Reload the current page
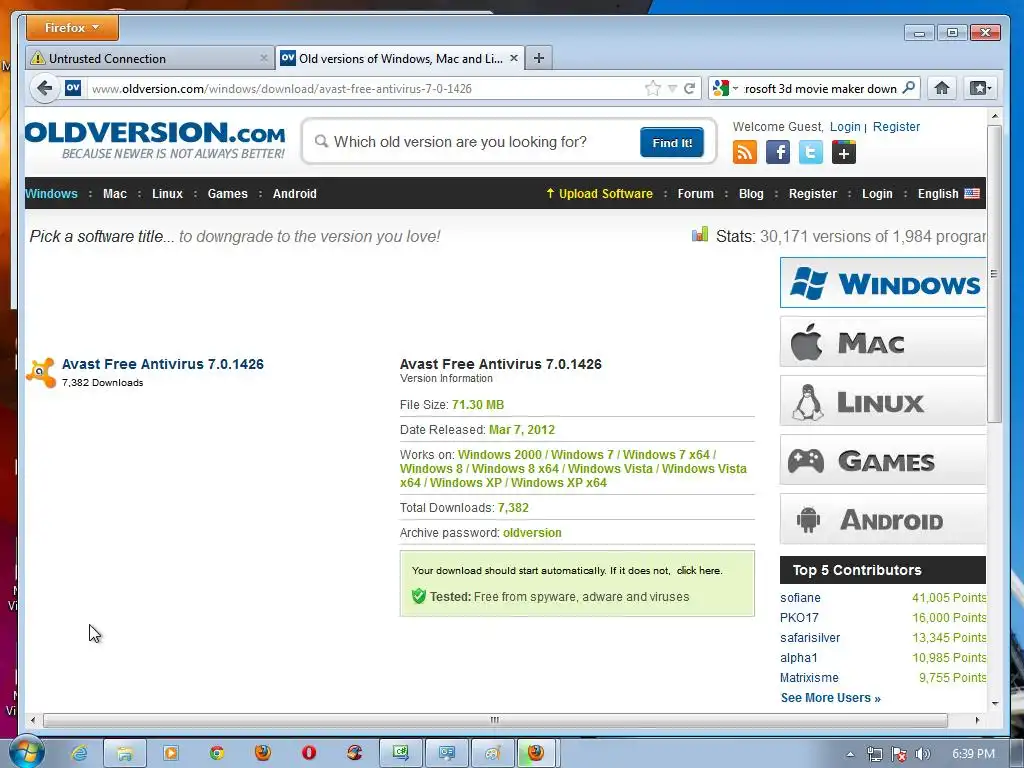Image resolution: width=1024 pixels, height=768 pixels. (x=690, y=88)
